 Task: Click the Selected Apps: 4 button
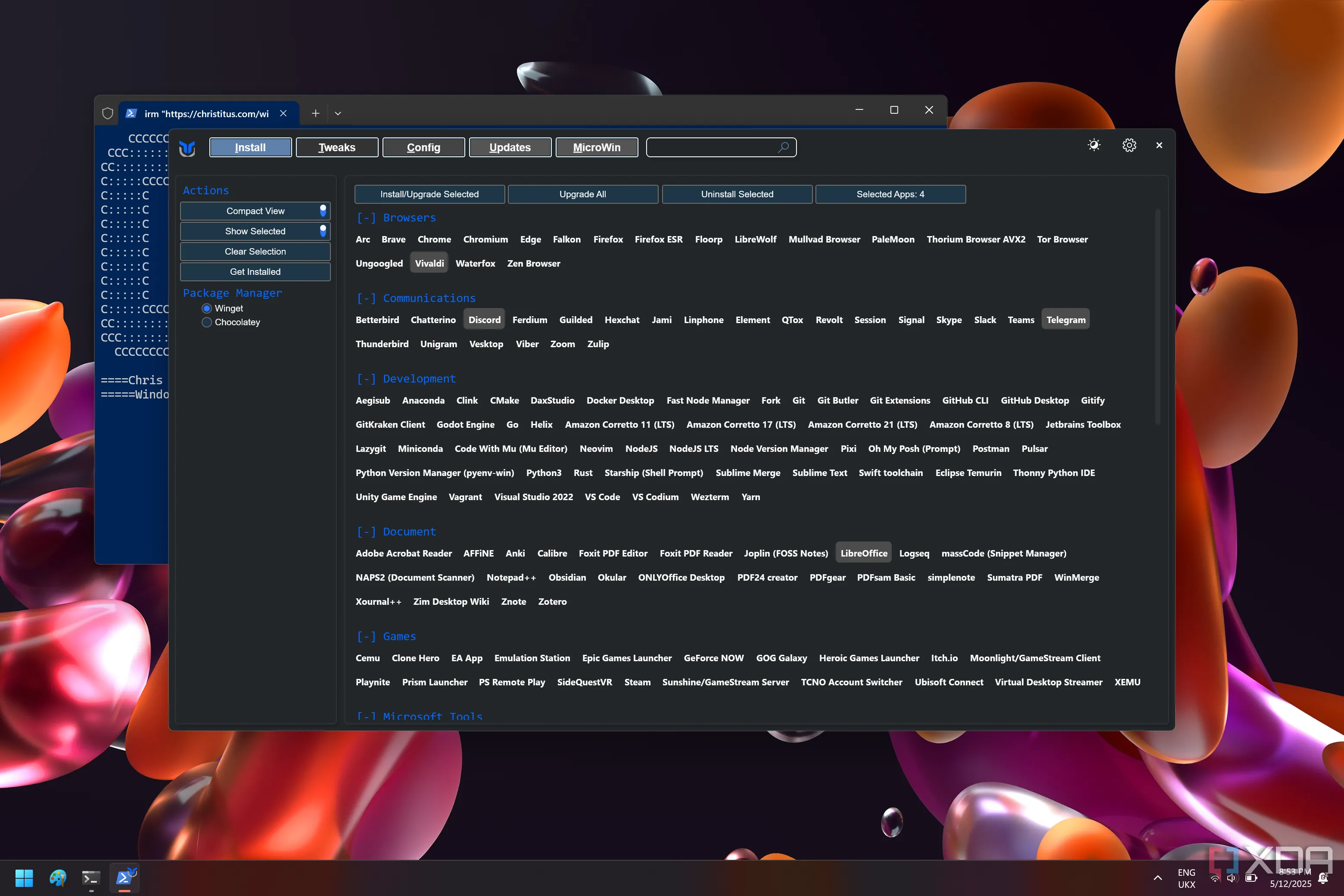(890, 194)
